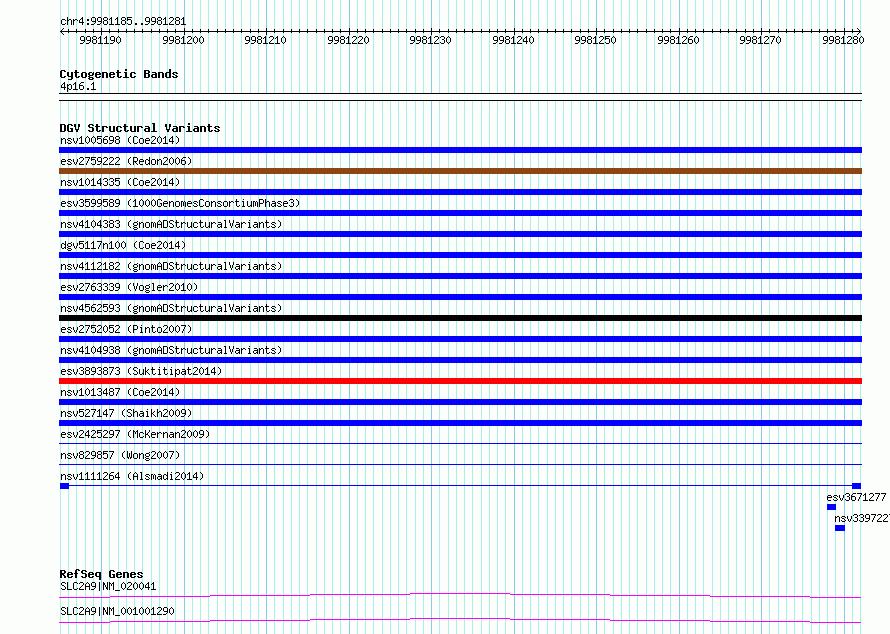
Task: Select the nsv4104938 gnomAD variant label
Action: [171, 350]
